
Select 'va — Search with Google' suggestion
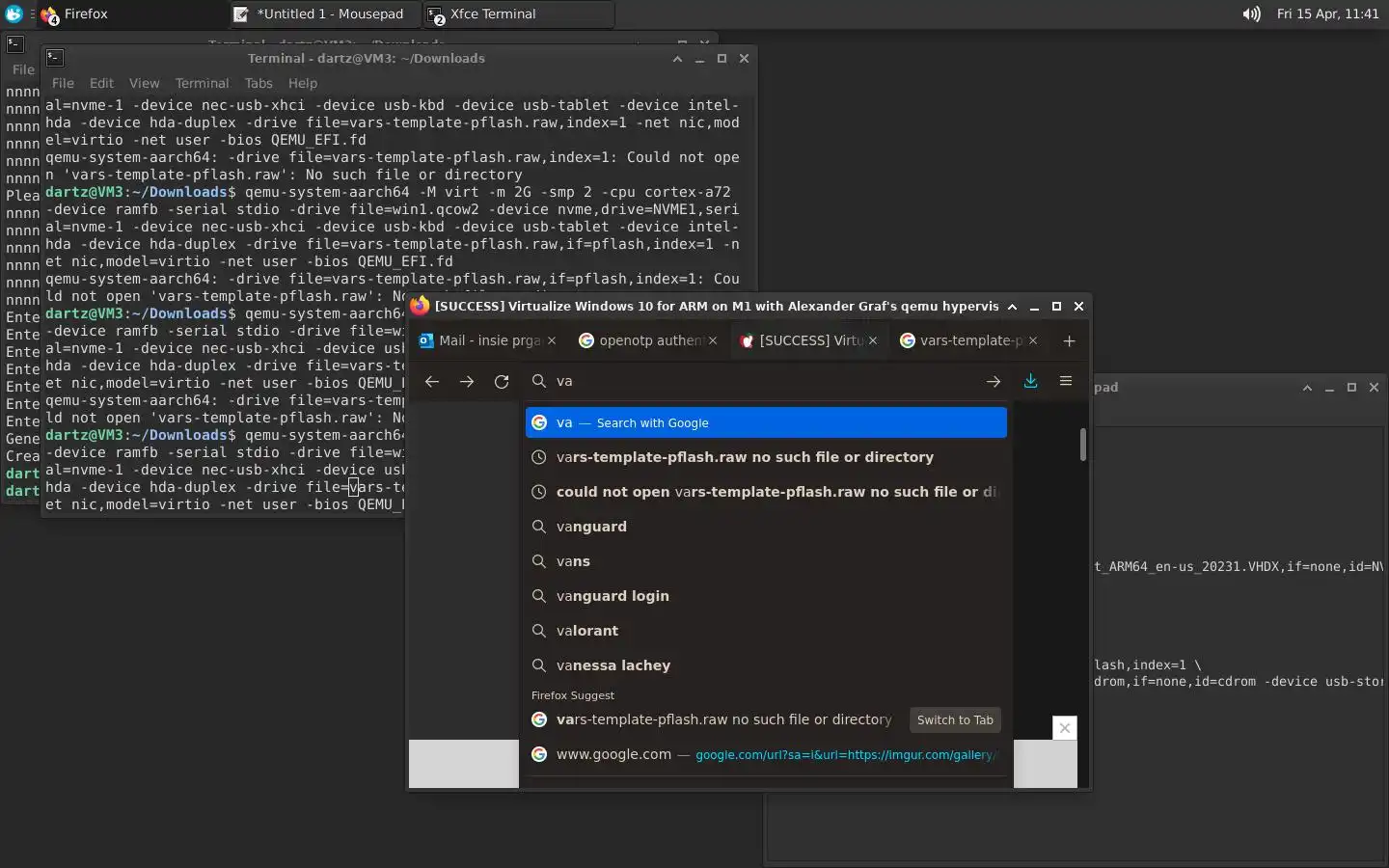click(x=766, y=422)
